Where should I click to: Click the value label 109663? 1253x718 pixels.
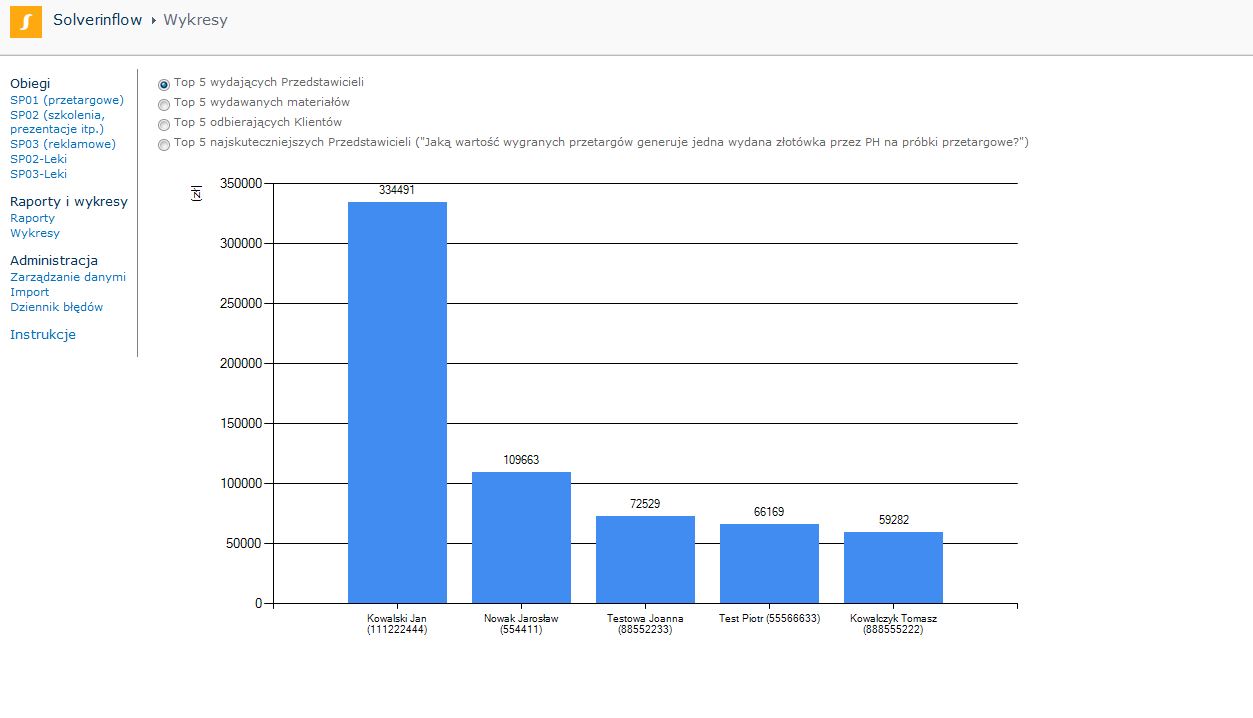[521, 460]
